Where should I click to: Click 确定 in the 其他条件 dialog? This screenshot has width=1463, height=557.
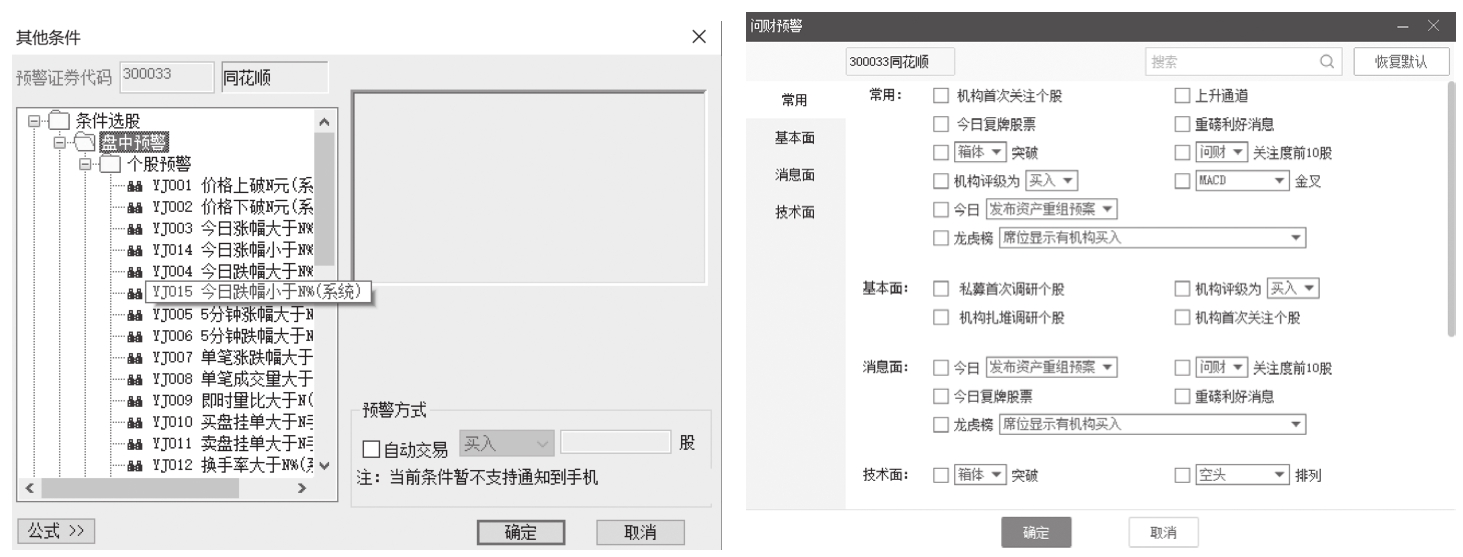tap(520, 533)
